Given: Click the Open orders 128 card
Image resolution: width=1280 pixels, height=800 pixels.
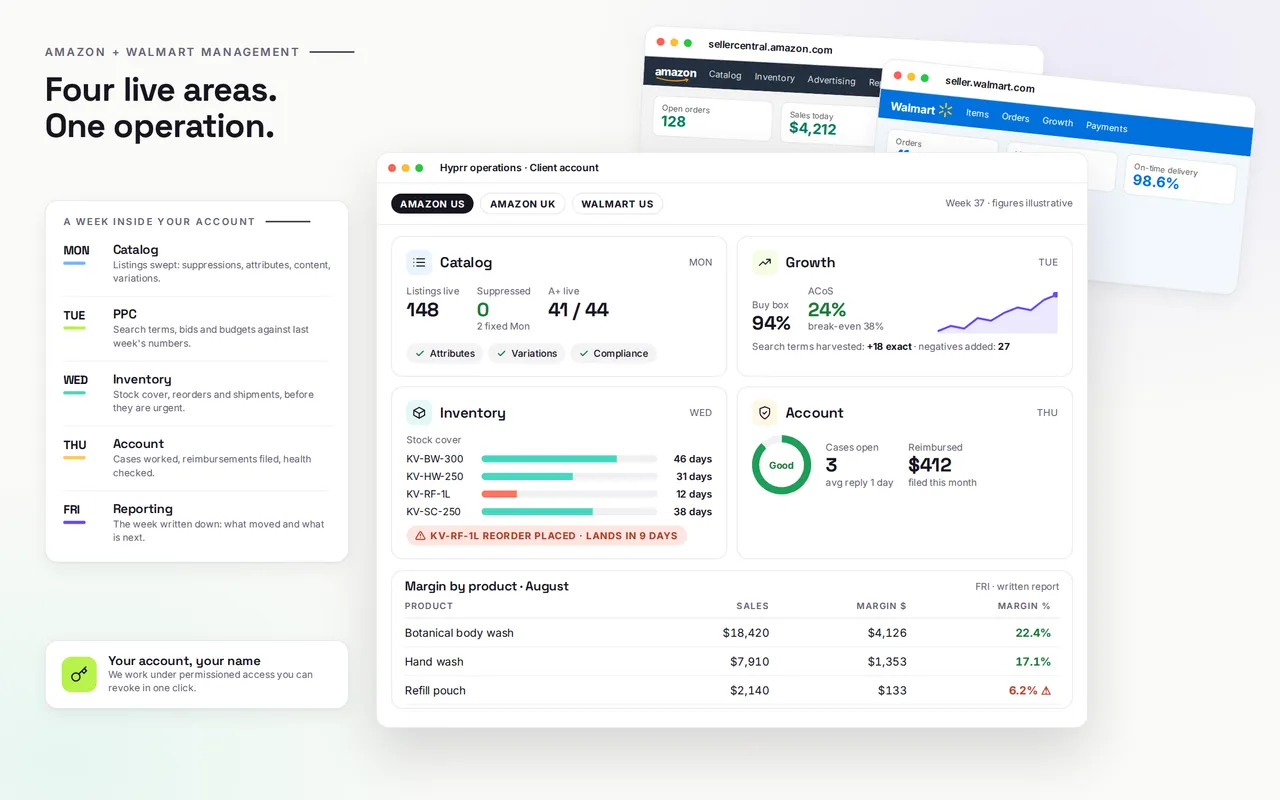Looking at the screenshot, I should click(x=713, y=117).
